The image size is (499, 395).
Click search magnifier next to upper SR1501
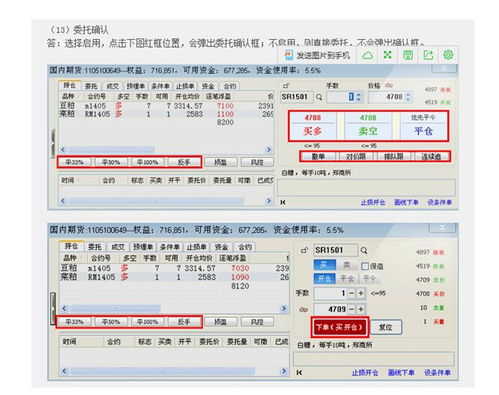[319, 97]
